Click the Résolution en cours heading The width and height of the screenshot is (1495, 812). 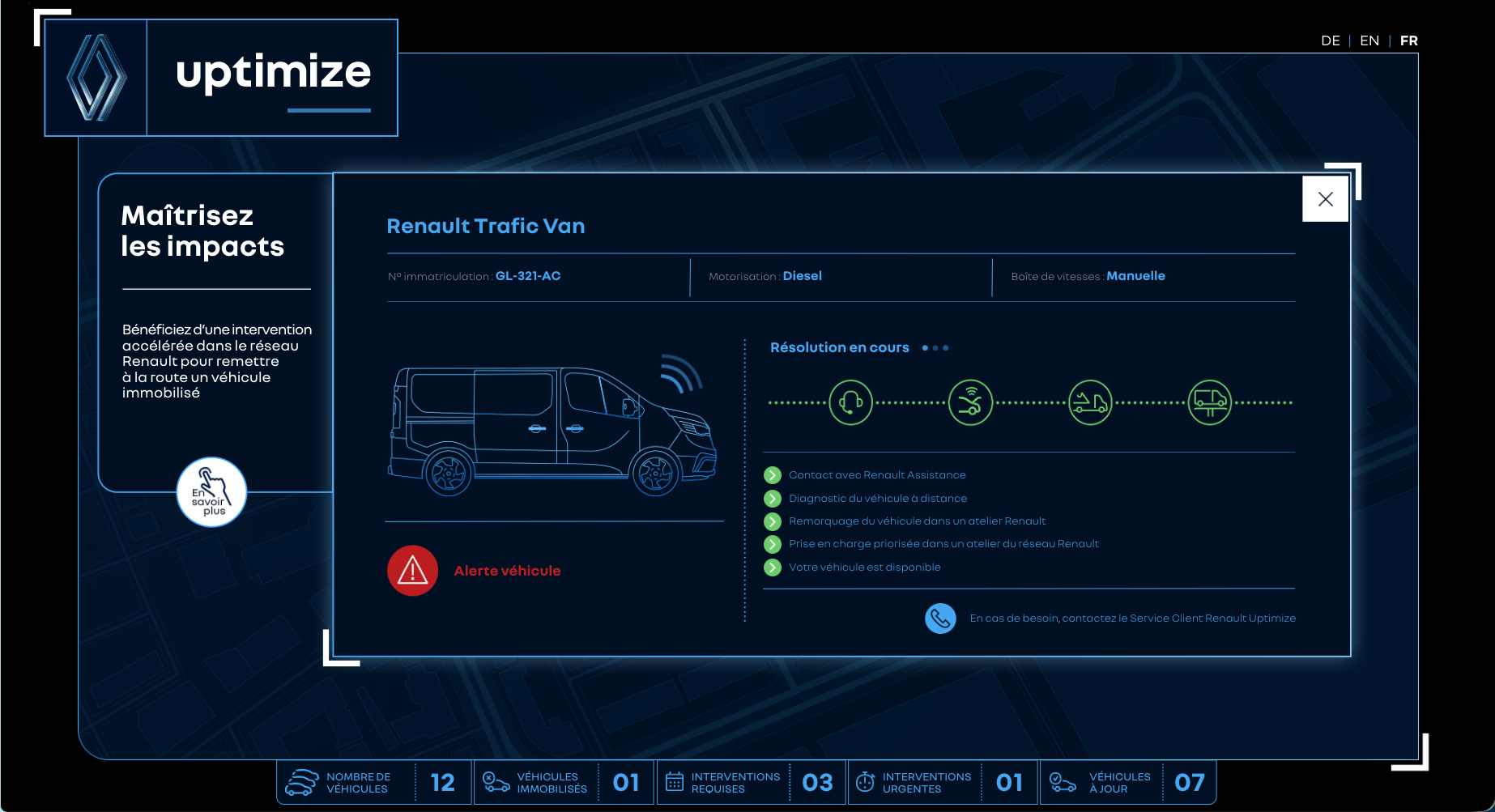coord(839,347)
